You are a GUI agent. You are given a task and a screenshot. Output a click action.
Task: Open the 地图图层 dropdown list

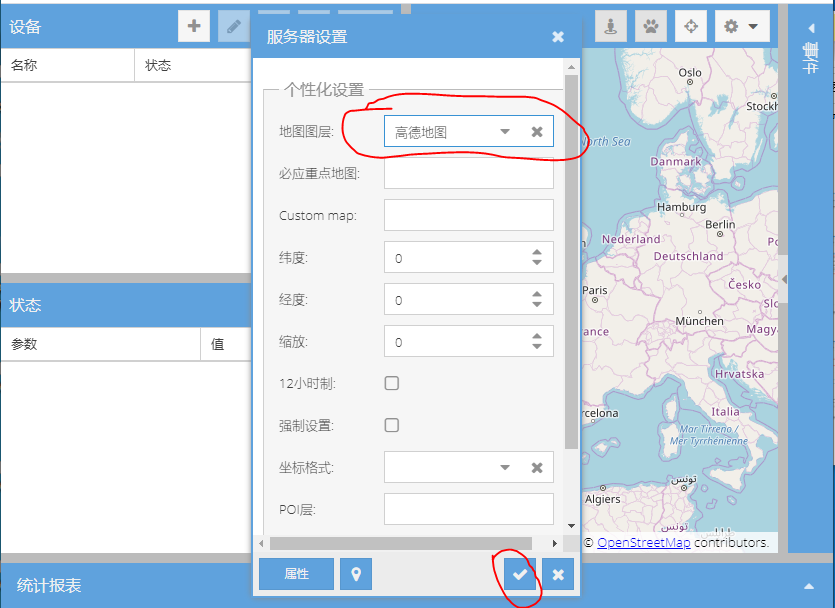[505, 132]
